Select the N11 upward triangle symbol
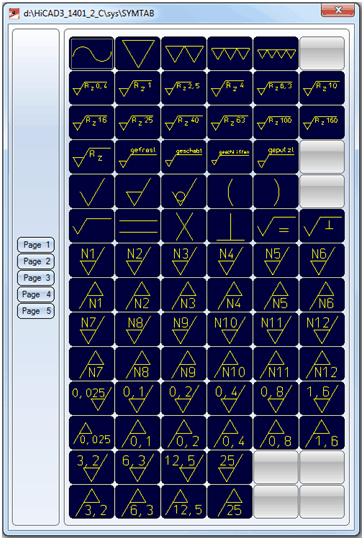Image resolution: width=363 pixels, height=538 pixels. 276,364
